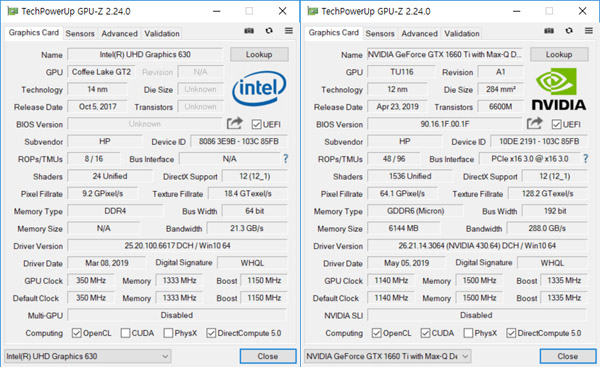Toggle UEFI checkbox in Intel window

tap(257, 124)
